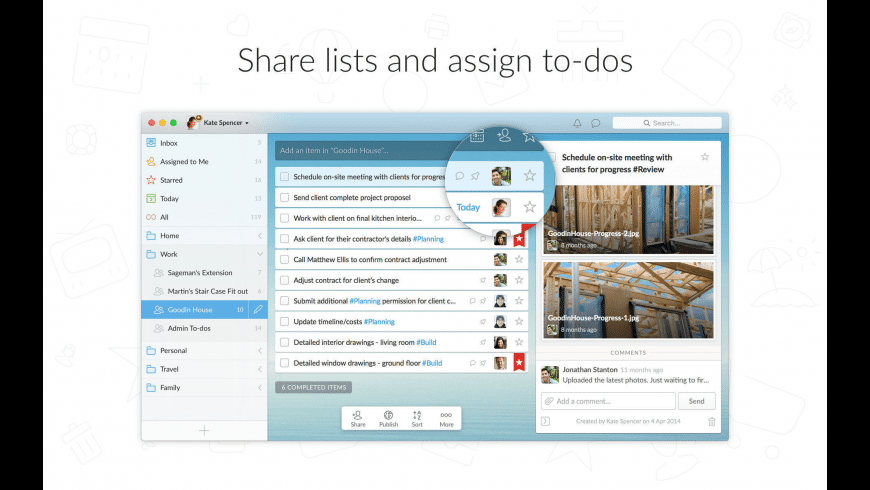
Task: Star the 'Adjust contract for client's change' task
Action: tap(519, 280)
